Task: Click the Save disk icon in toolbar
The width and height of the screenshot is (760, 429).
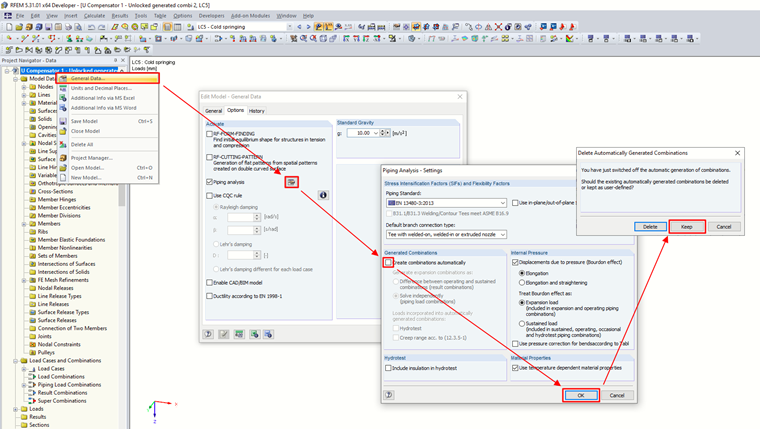Action: point(48,27)
